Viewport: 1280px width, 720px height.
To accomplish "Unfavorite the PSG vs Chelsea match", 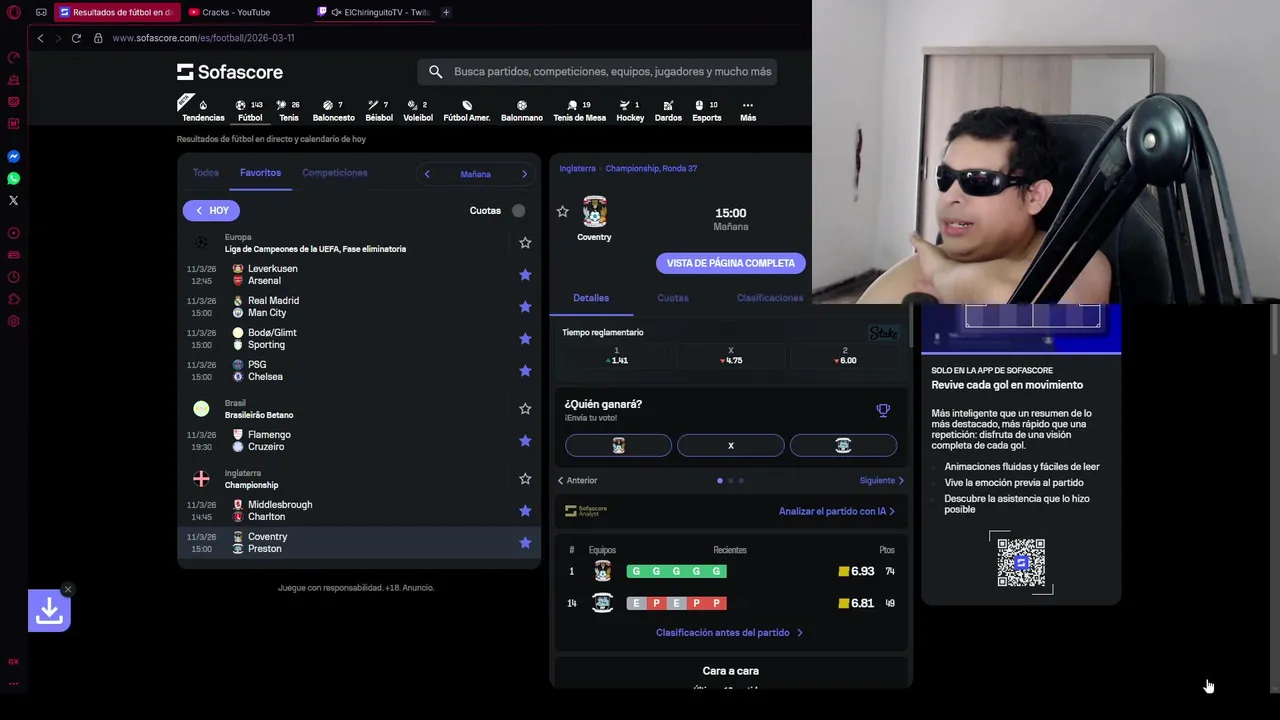I will tap(525, 371).
